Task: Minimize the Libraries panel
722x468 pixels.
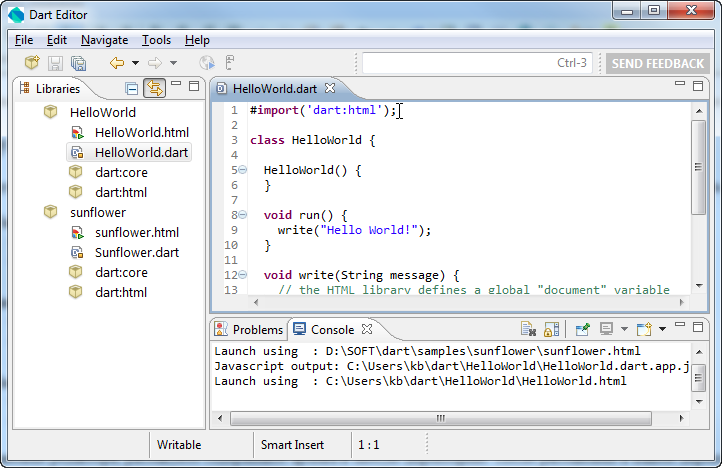Action: point(176,84)
